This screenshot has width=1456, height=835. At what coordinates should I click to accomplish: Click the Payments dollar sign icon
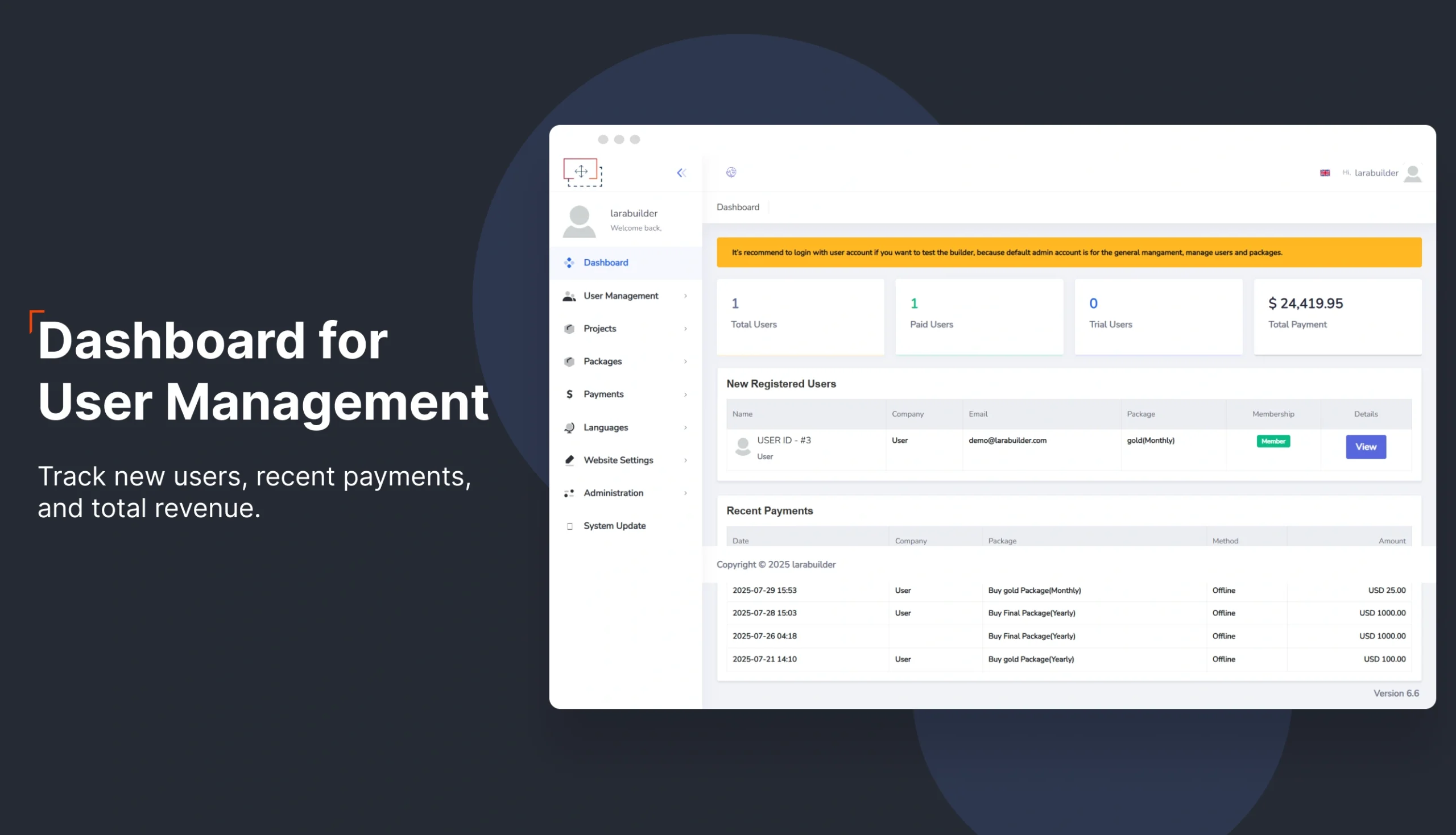tap(569, 394)
